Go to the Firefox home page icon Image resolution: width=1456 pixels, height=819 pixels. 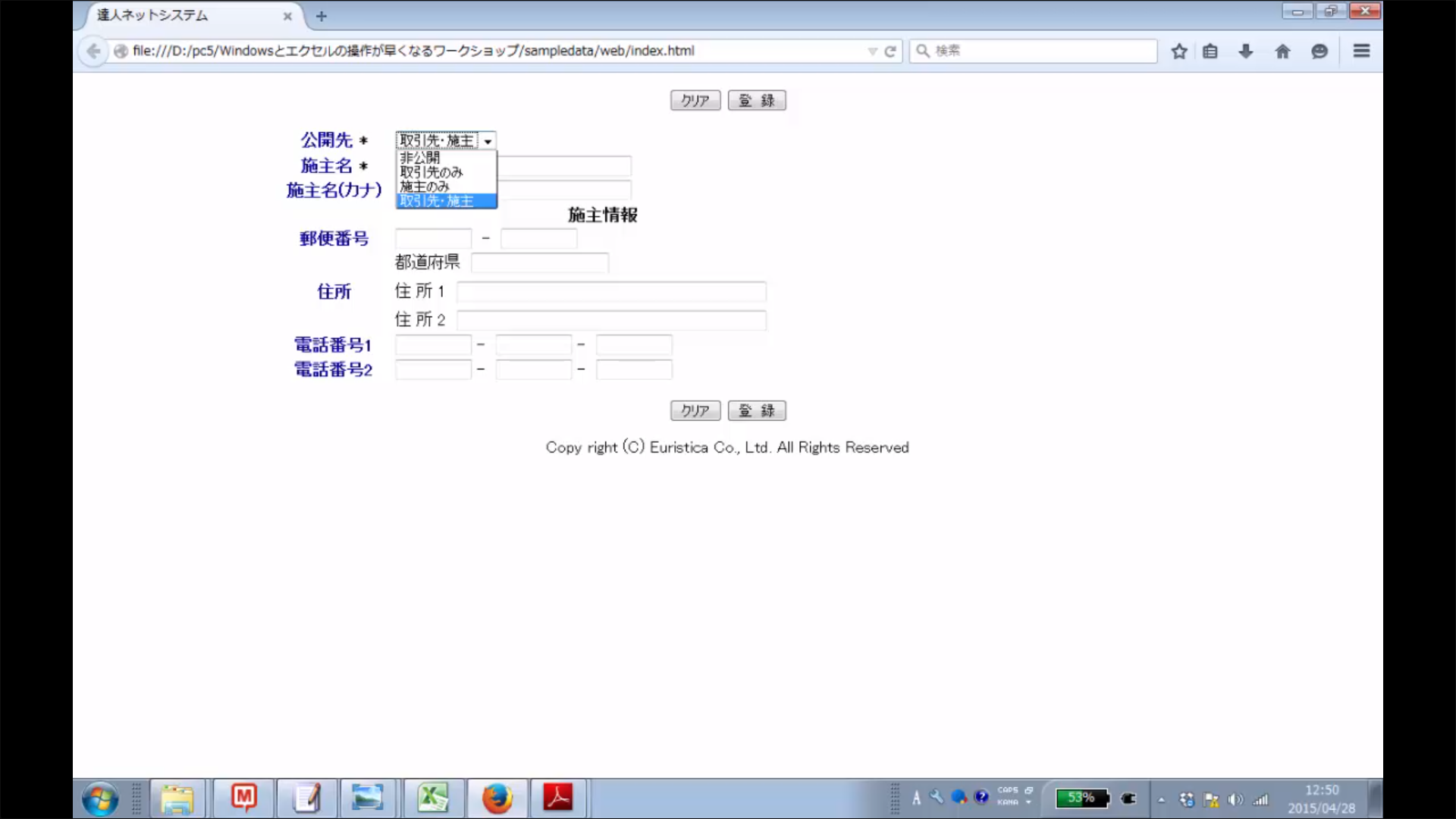(x=1282, y=52)
